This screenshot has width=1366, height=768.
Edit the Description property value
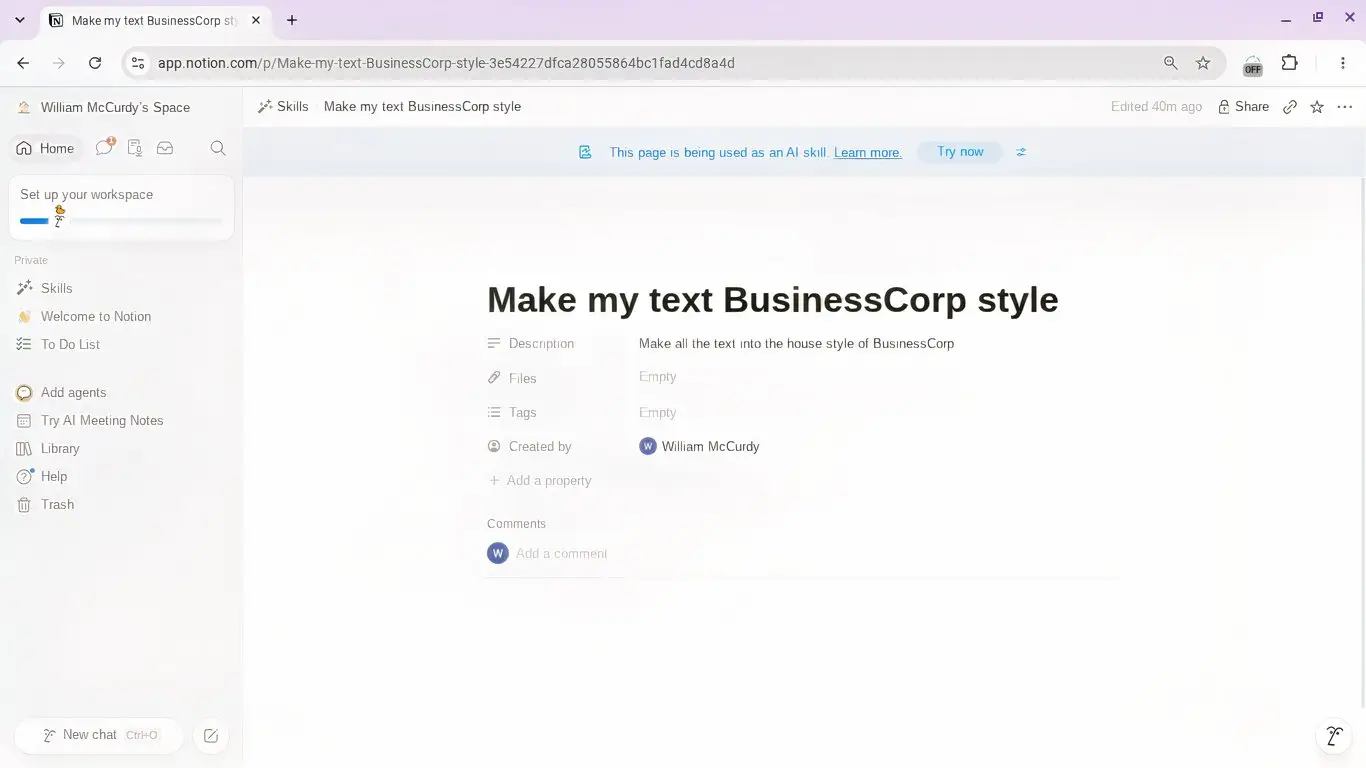click(796, 343)
